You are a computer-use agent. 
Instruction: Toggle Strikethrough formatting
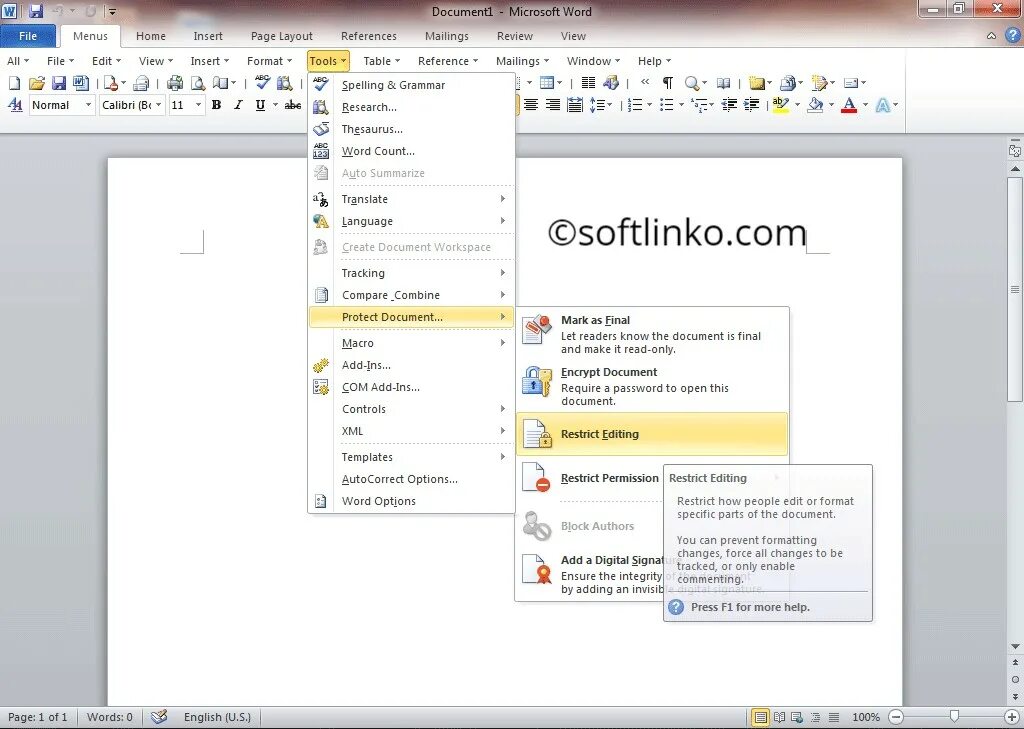pos(293,105)
